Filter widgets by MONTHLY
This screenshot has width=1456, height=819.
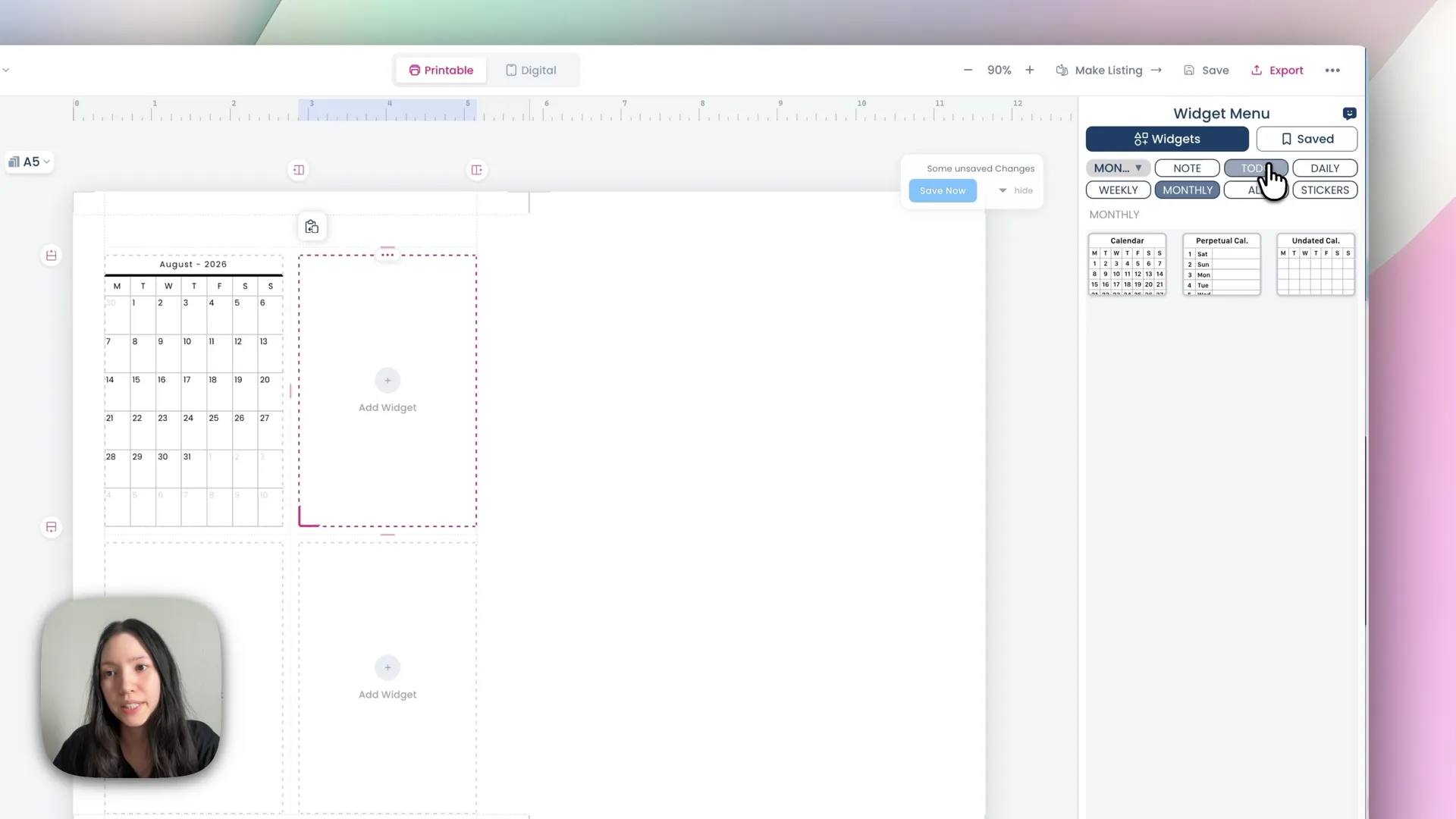pos(1187,190)
